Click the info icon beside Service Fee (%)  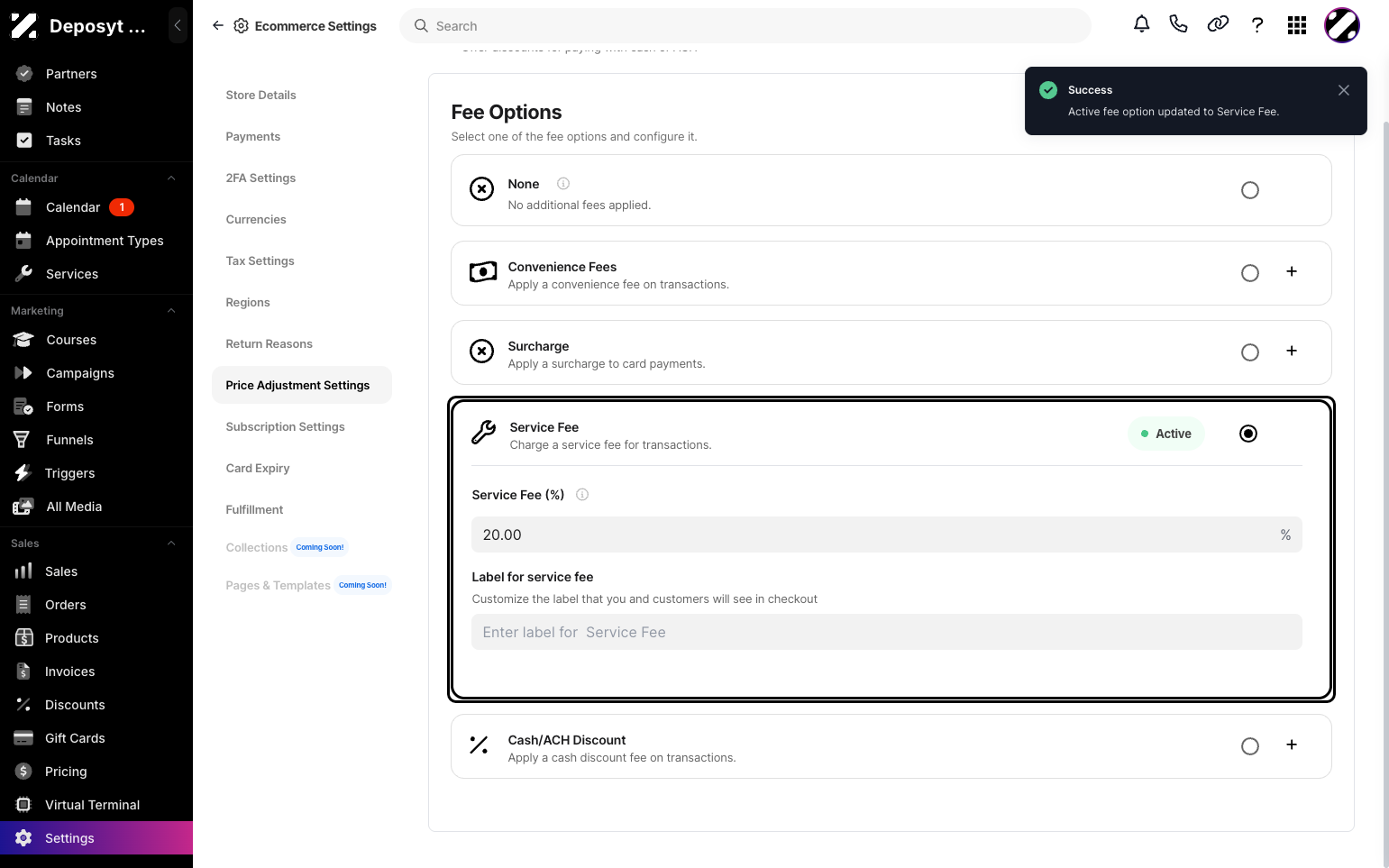582,495
